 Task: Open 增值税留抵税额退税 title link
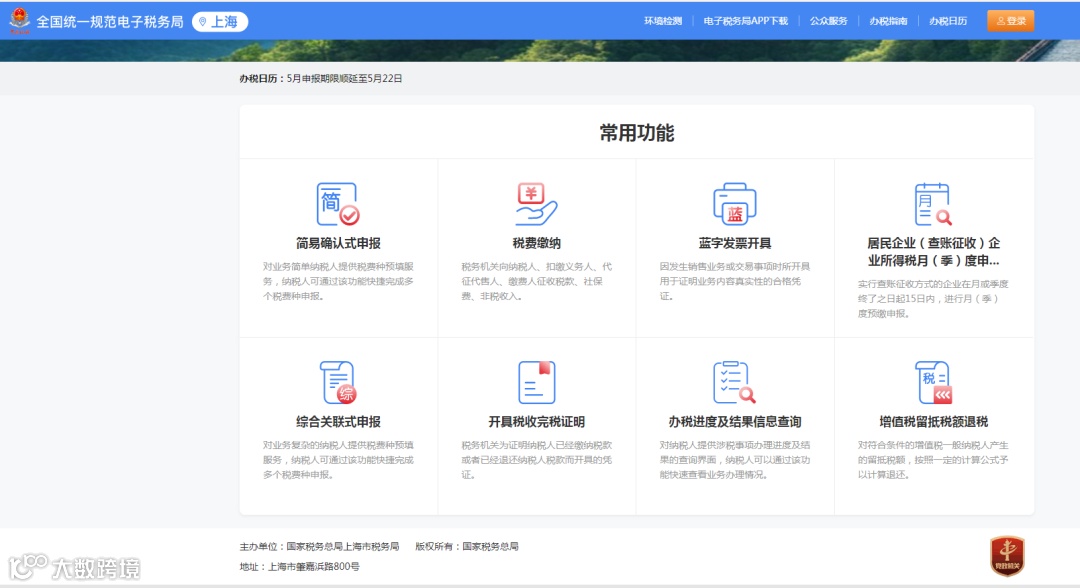(x=933, y=421)
